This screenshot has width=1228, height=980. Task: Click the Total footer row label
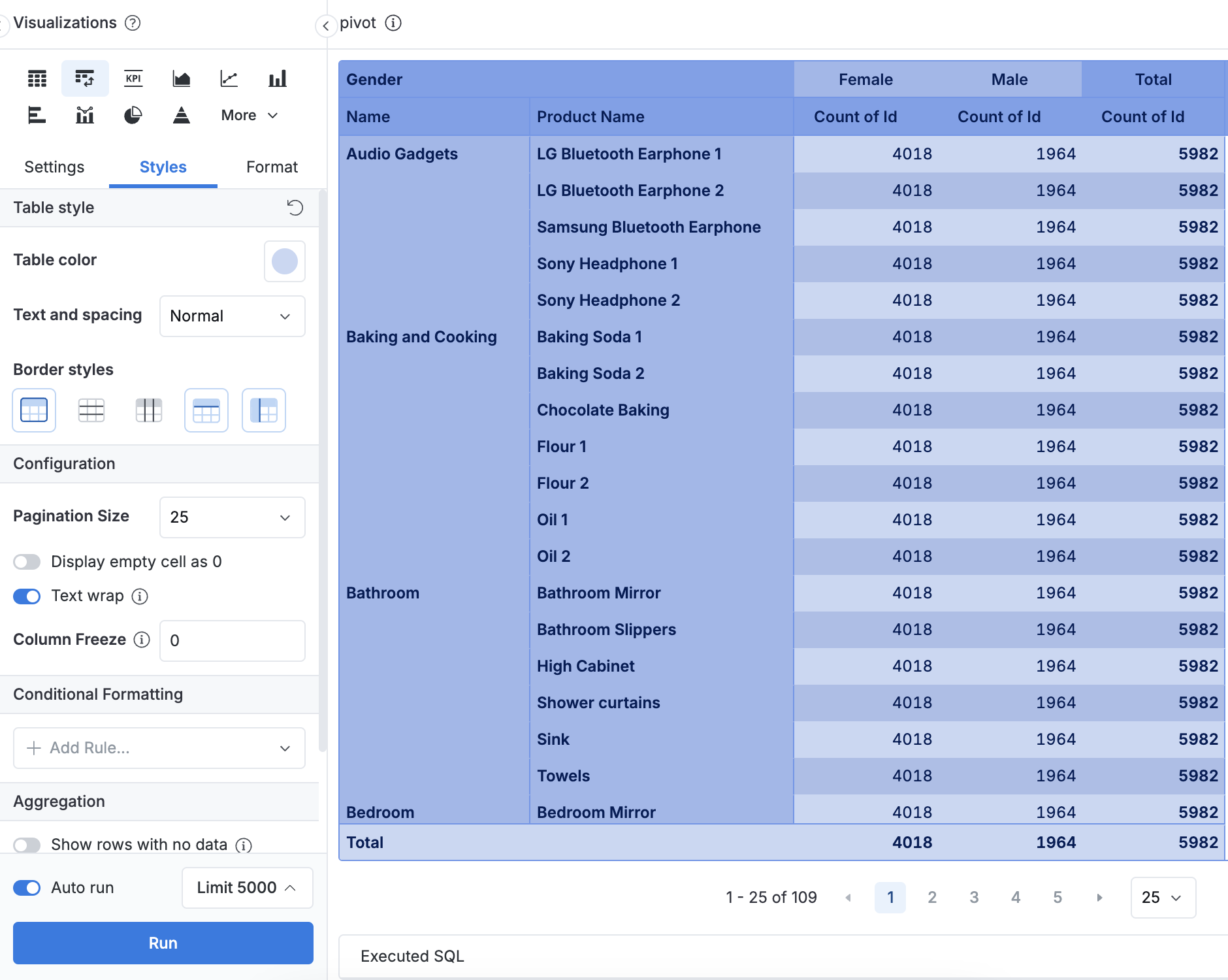tap(364, 843)
